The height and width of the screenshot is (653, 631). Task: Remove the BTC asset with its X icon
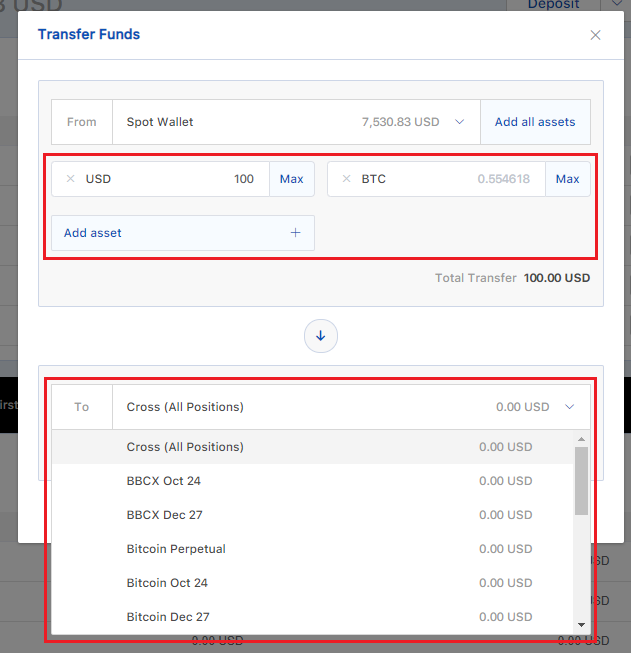click(346, 179)
